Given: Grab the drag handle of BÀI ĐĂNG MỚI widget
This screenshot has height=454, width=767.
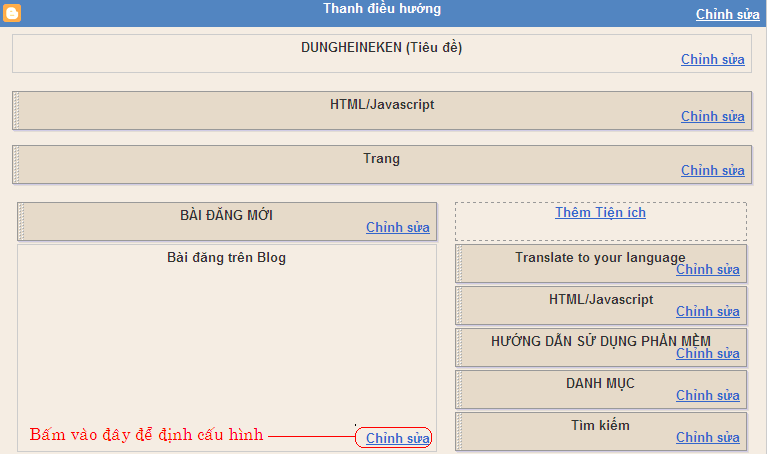Looking at the screenshot, I should coord(21,222).
